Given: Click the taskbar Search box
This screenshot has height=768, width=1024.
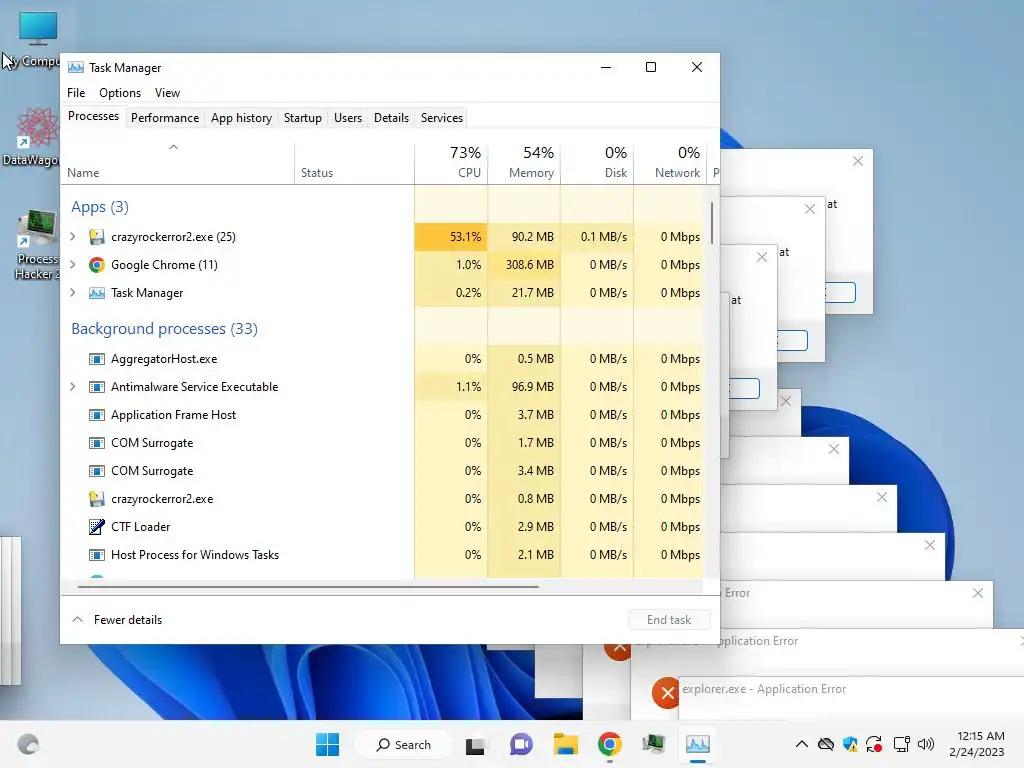Looking at the screenshot, I should [x=403, y=744].
